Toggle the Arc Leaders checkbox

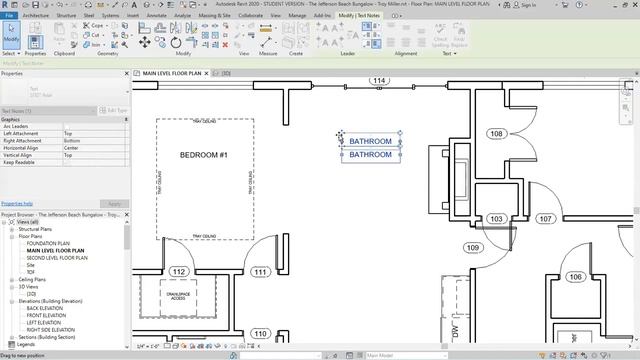pyautogui.click(x=67, y=127)
